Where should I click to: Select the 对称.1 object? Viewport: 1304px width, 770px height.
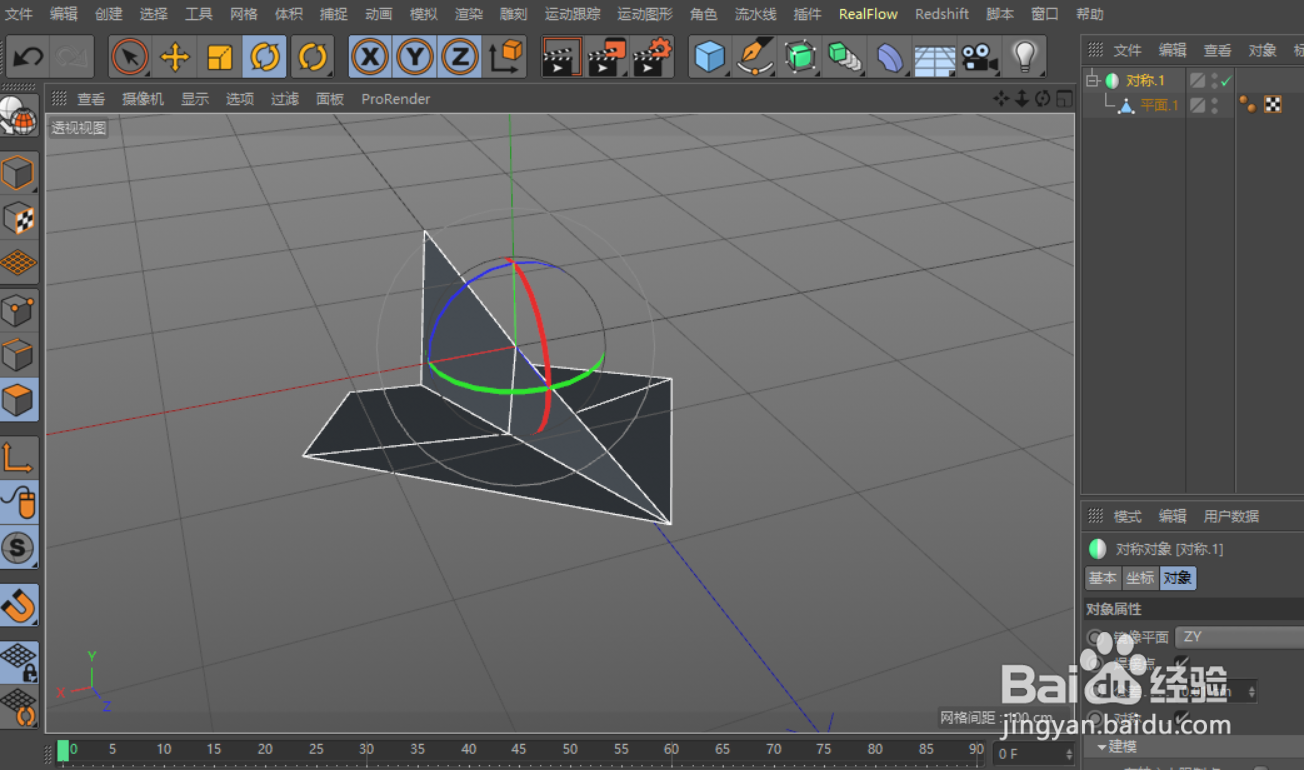1146,80
